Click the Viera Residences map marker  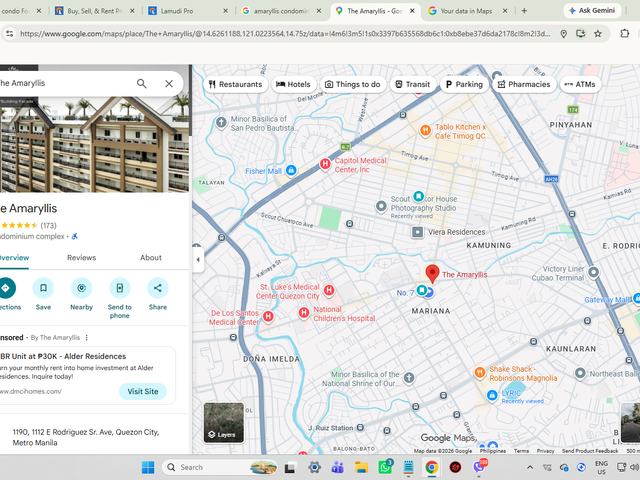point(417,232)
